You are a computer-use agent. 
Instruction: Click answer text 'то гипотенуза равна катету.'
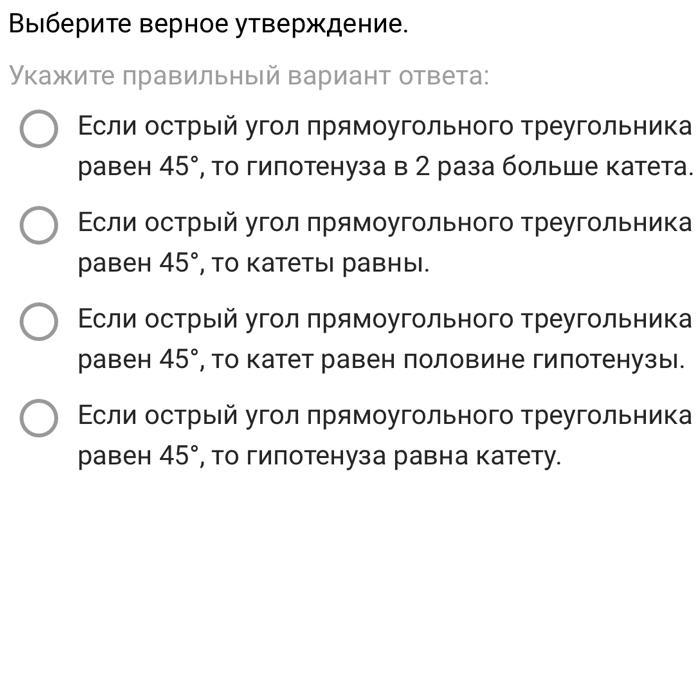(x=386, y=456)
